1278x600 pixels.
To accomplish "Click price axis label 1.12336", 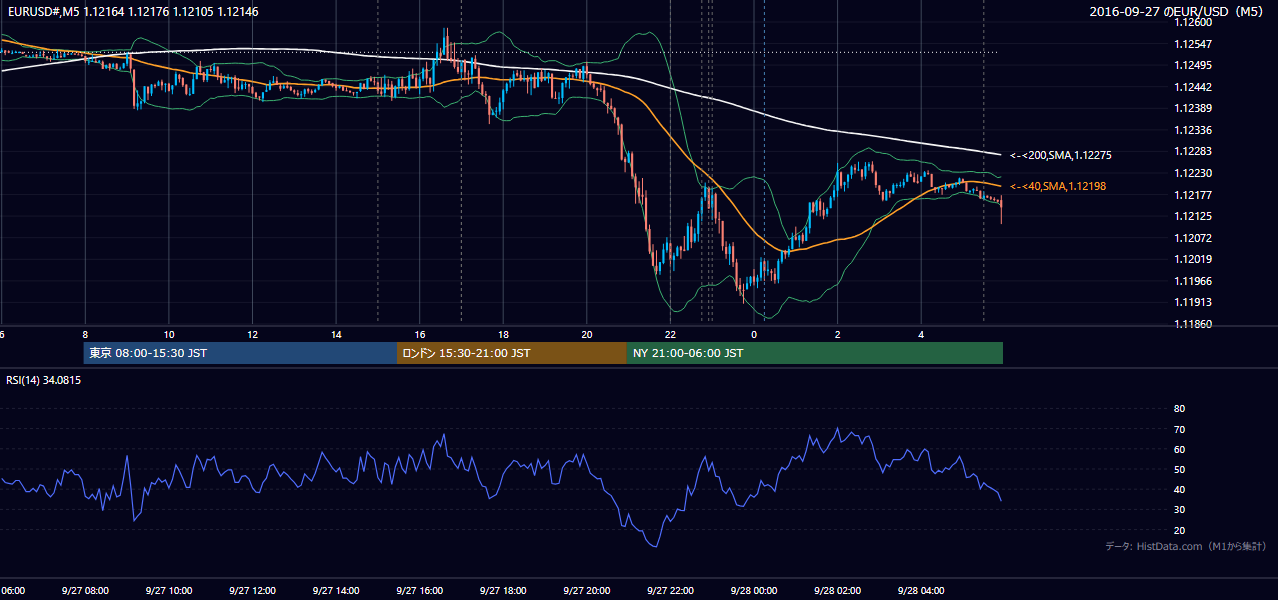I will point(1194,130).
